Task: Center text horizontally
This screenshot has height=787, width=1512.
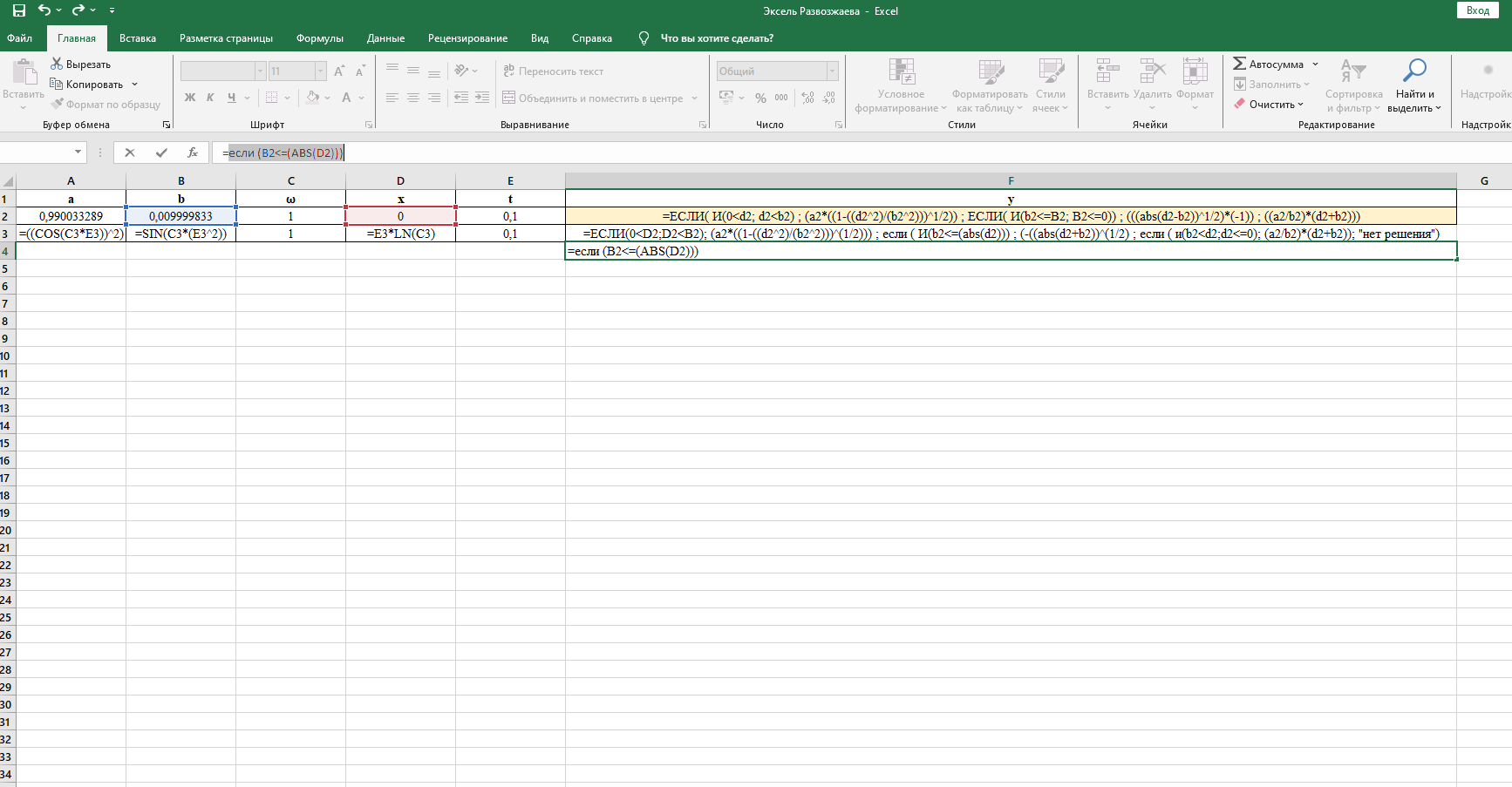Action: coord(413,98)
